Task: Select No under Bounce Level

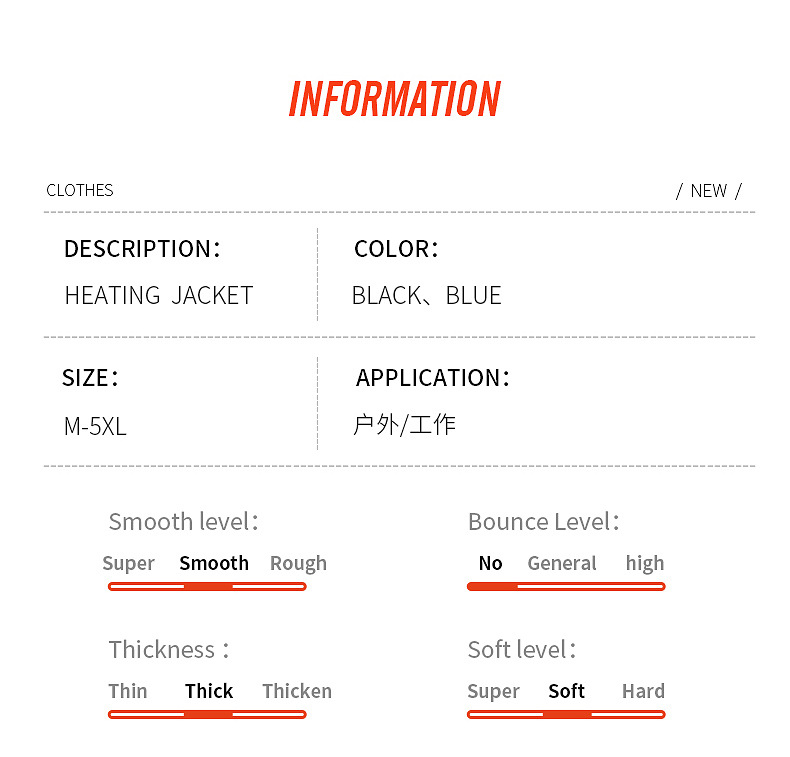Action: tap(490, 563)
